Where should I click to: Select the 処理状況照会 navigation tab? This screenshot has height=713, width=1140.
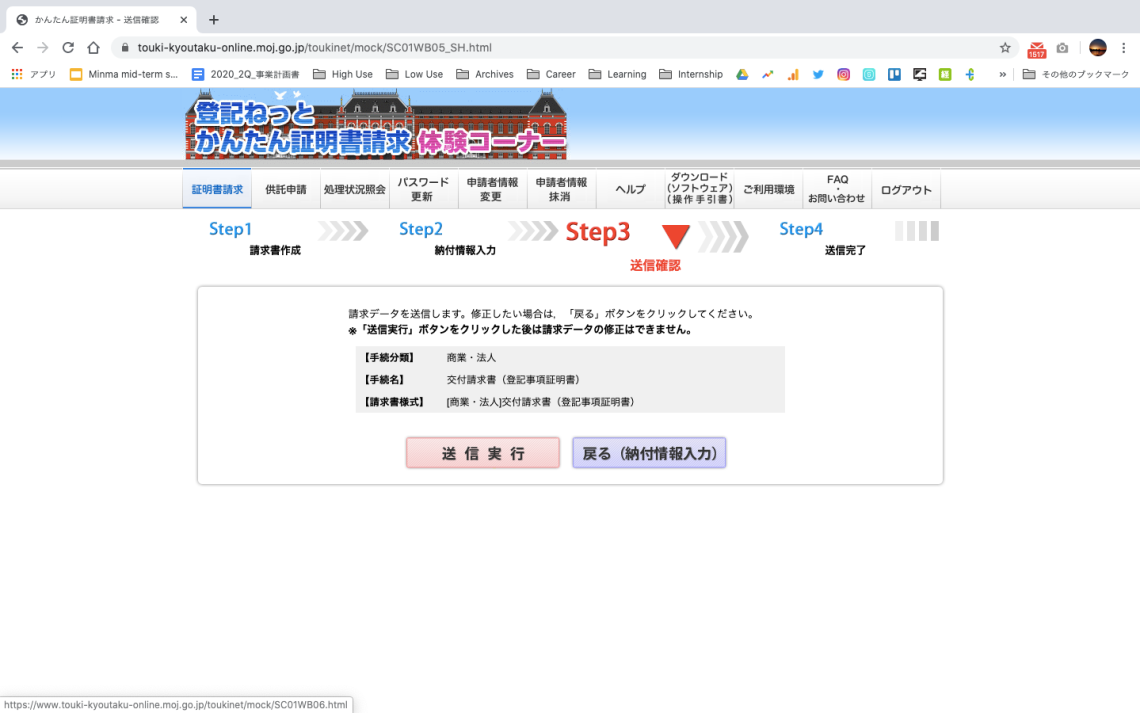click(x=355, y=189)
